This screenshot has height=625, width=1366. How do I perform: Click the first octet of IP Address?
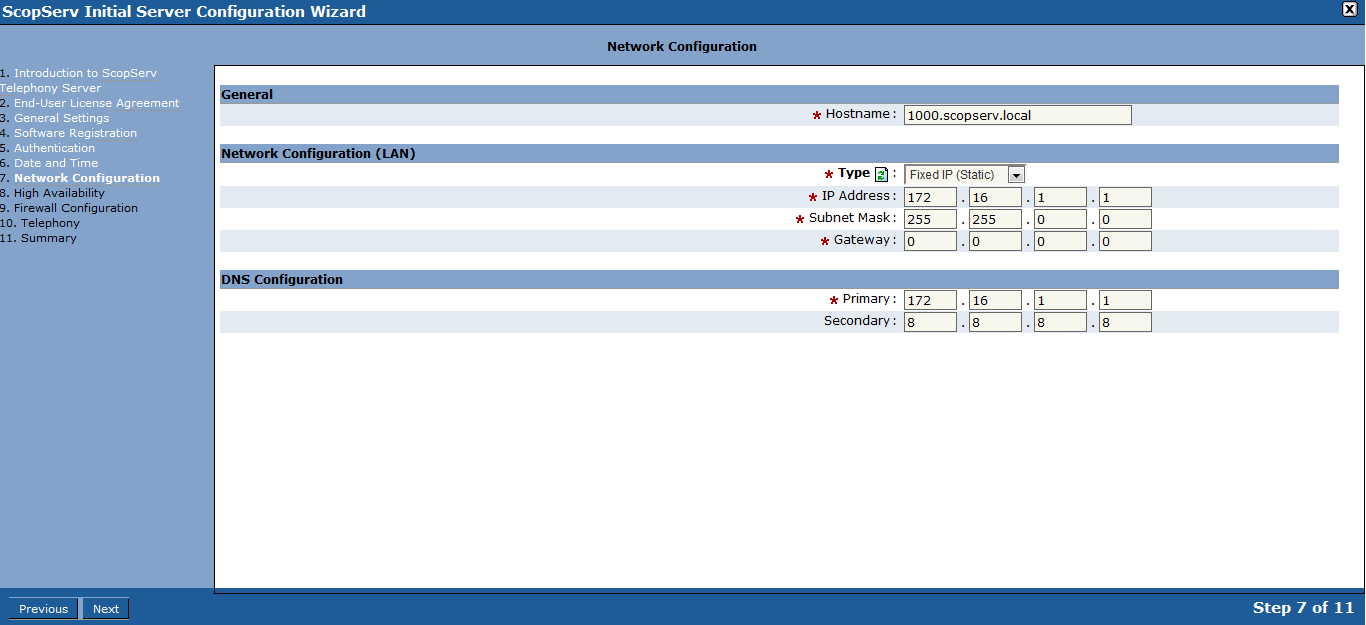click(931, 197)
